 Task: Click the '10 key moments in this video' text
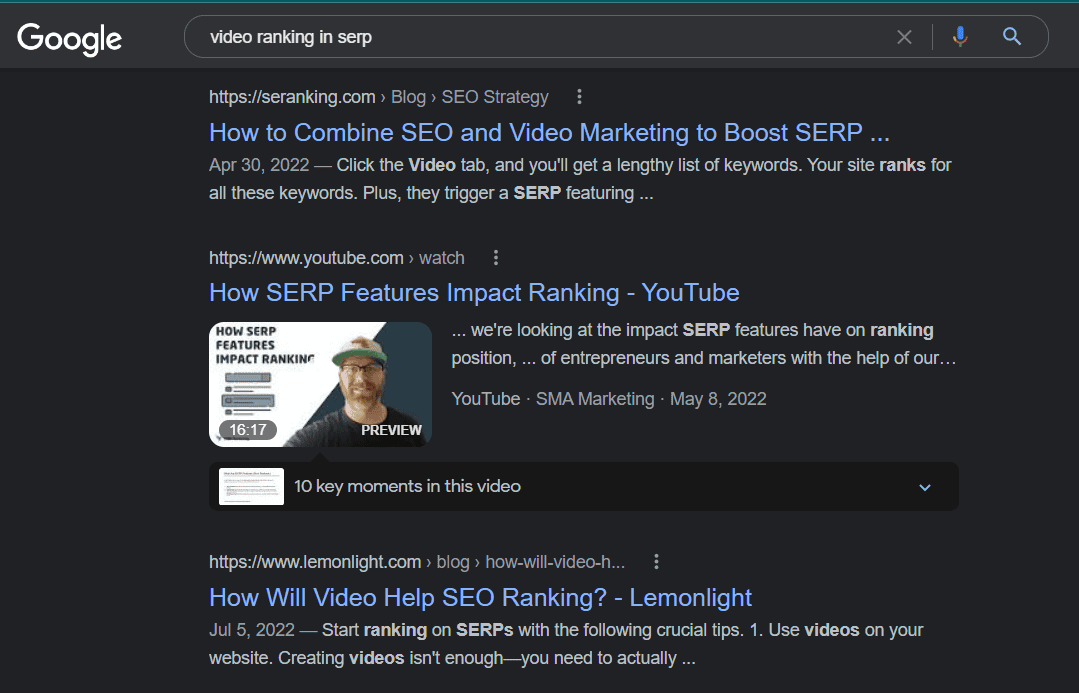point(407,487)
